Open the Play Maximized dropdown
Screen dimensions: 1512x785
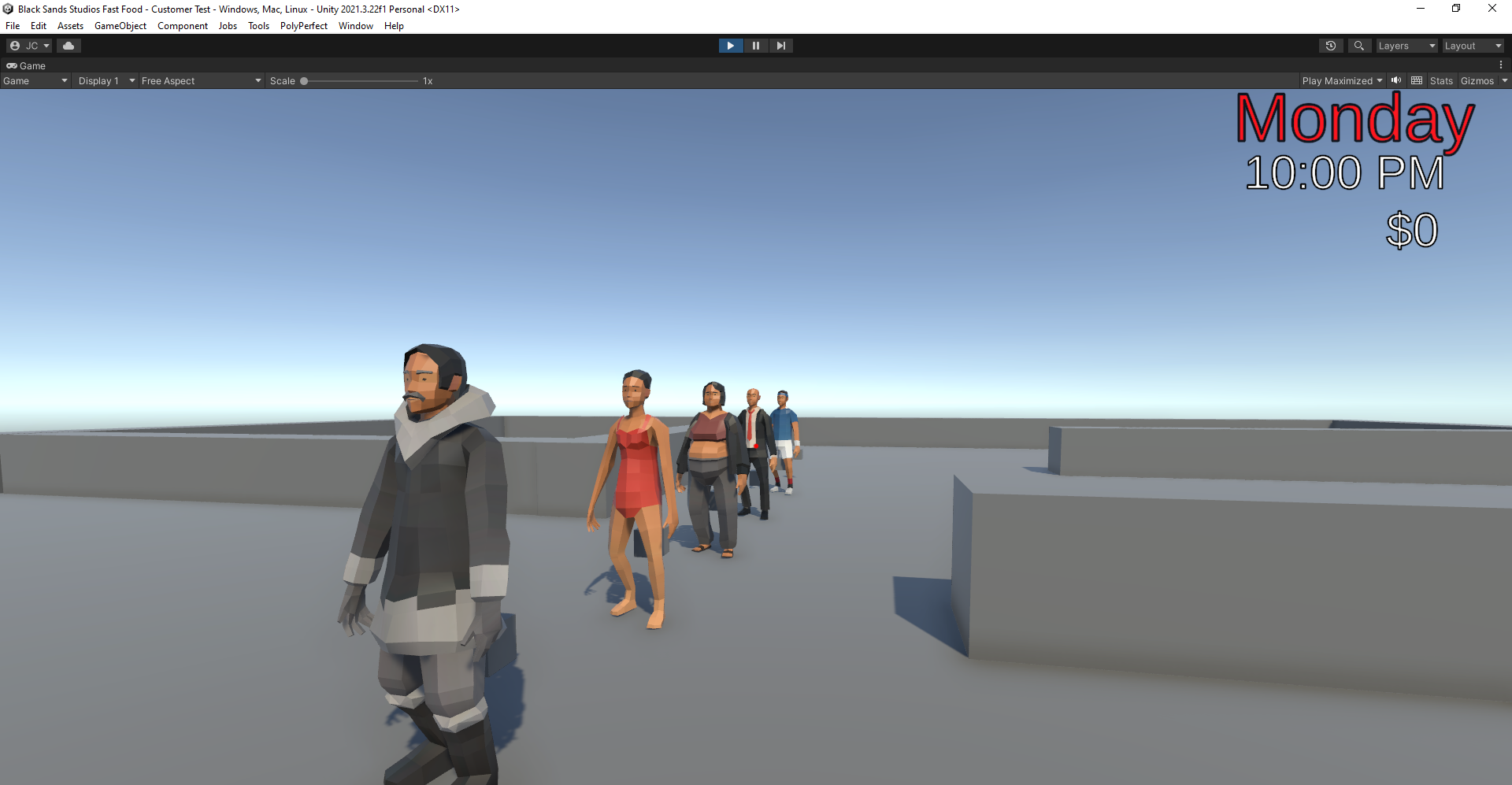(1342, 80)
